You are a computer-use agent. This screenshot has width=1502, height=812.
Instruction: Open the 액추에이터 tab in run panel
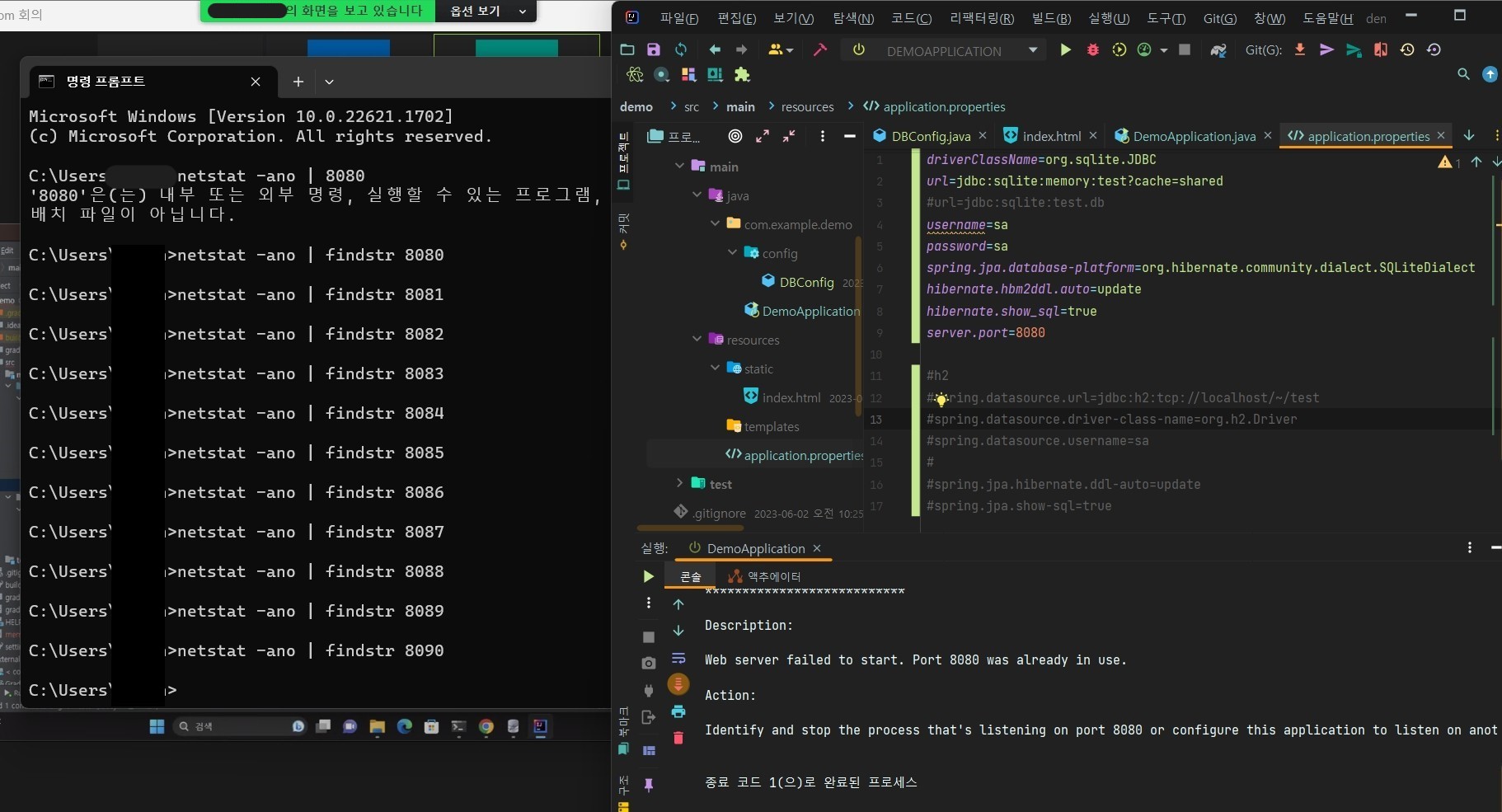[764, 576]
